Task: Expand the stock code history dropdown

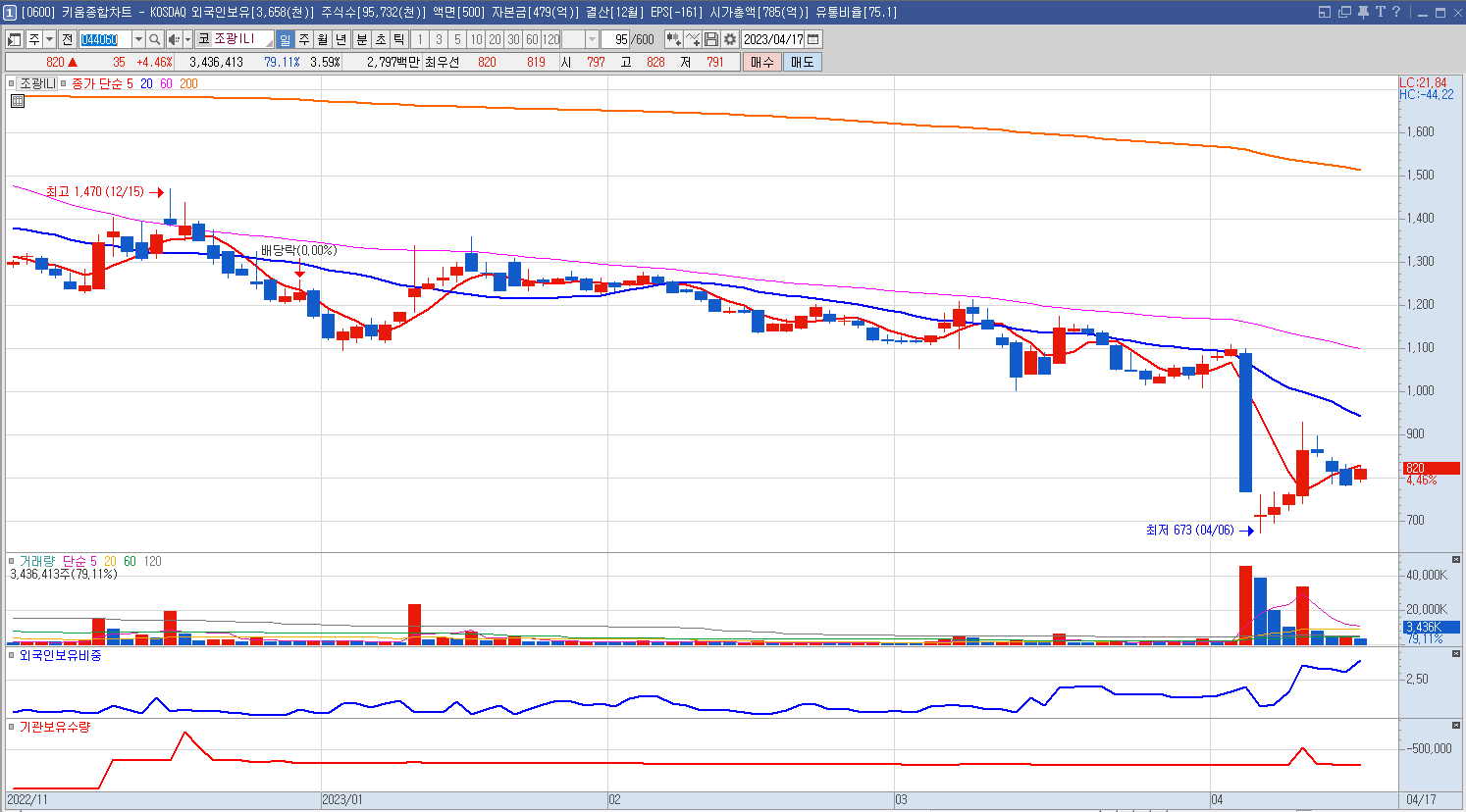Action: [138, 39]
